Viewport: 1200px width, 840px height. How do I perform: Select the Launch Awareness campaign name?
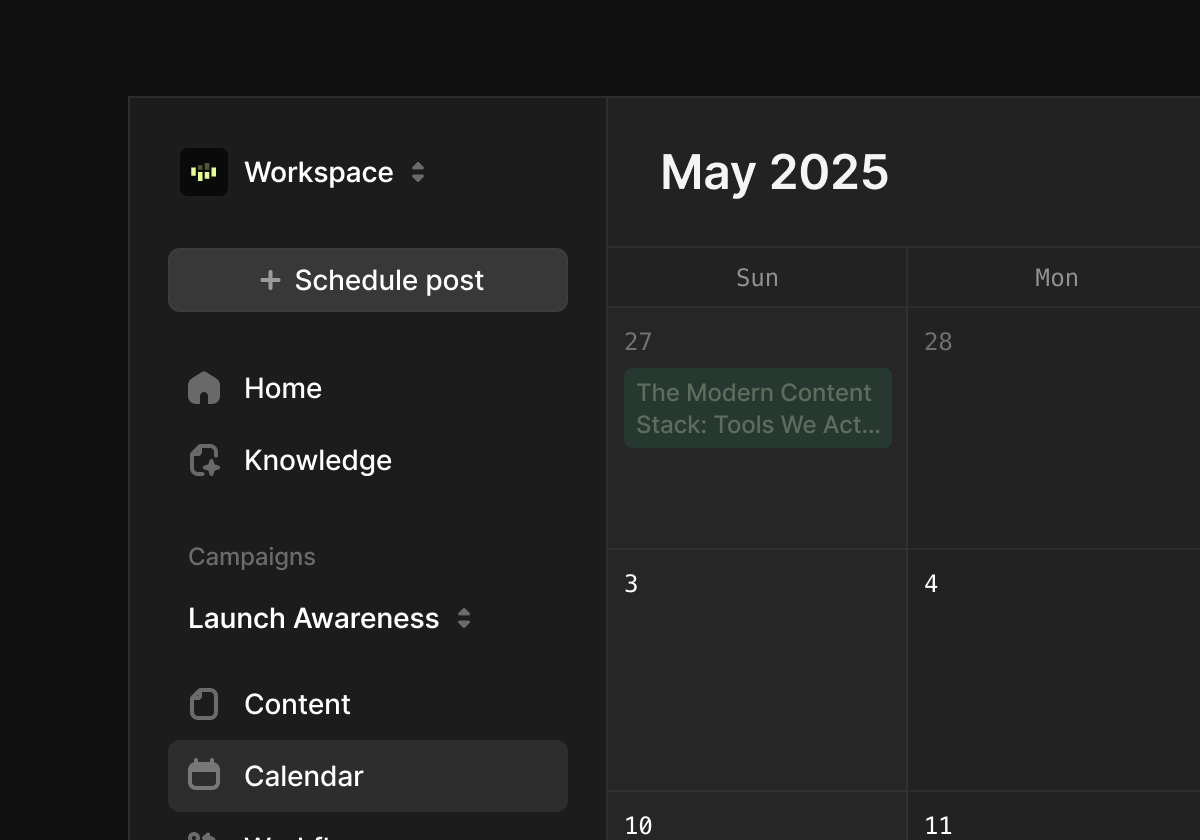tap(313, 618)
